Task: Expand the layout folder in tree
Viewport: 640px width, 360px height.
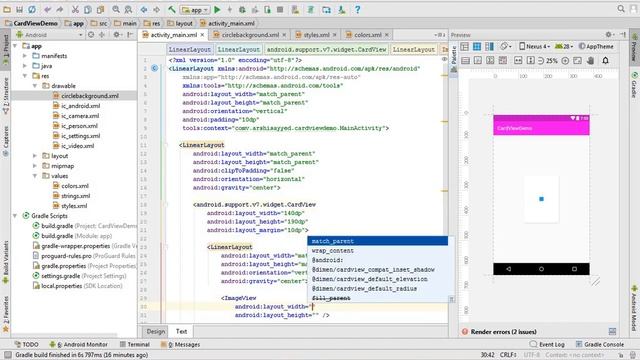Action: [x=35, y=156]
